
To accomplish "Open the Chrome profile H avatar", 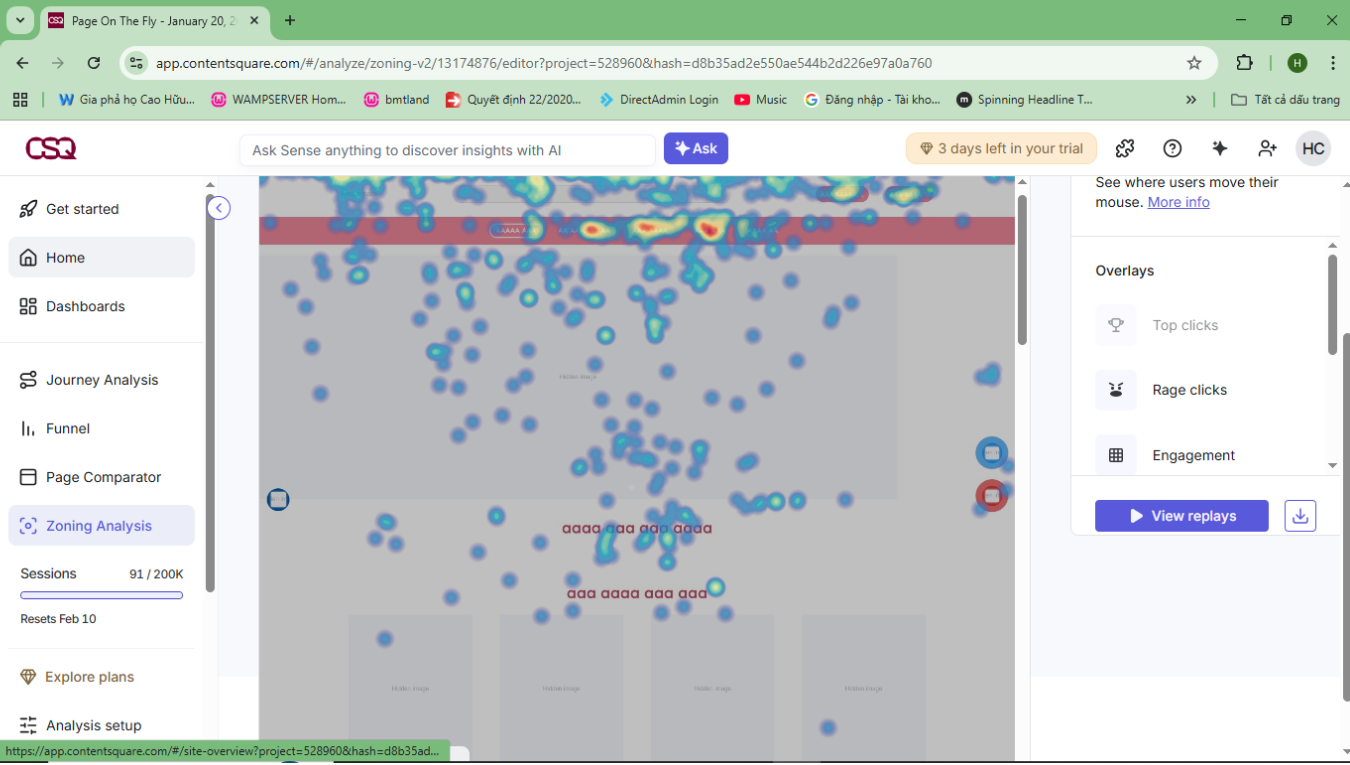I will (x=1298, y=63).
